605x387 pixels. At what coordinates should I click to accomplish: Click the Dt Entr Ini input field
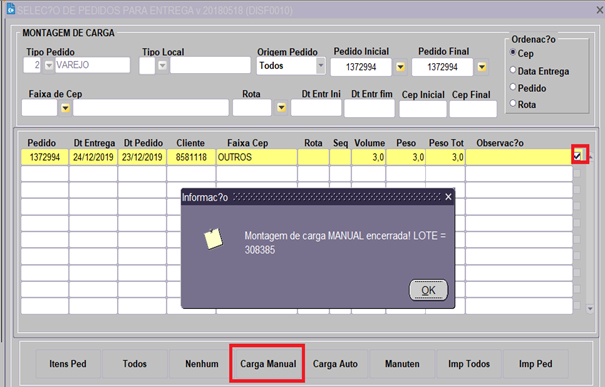(316, 108)
